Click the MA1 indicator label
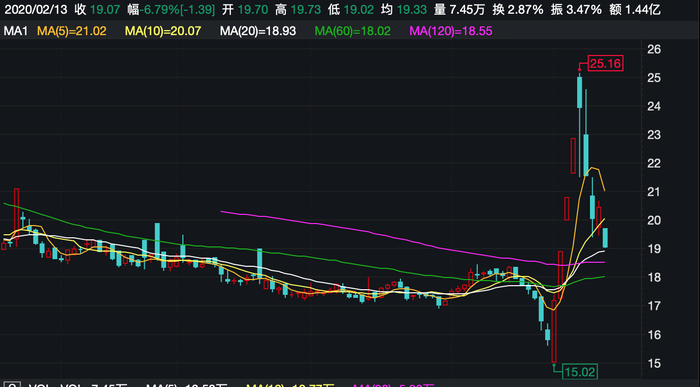The width and height of the screenshot is (700, 387). coord(16,31)
